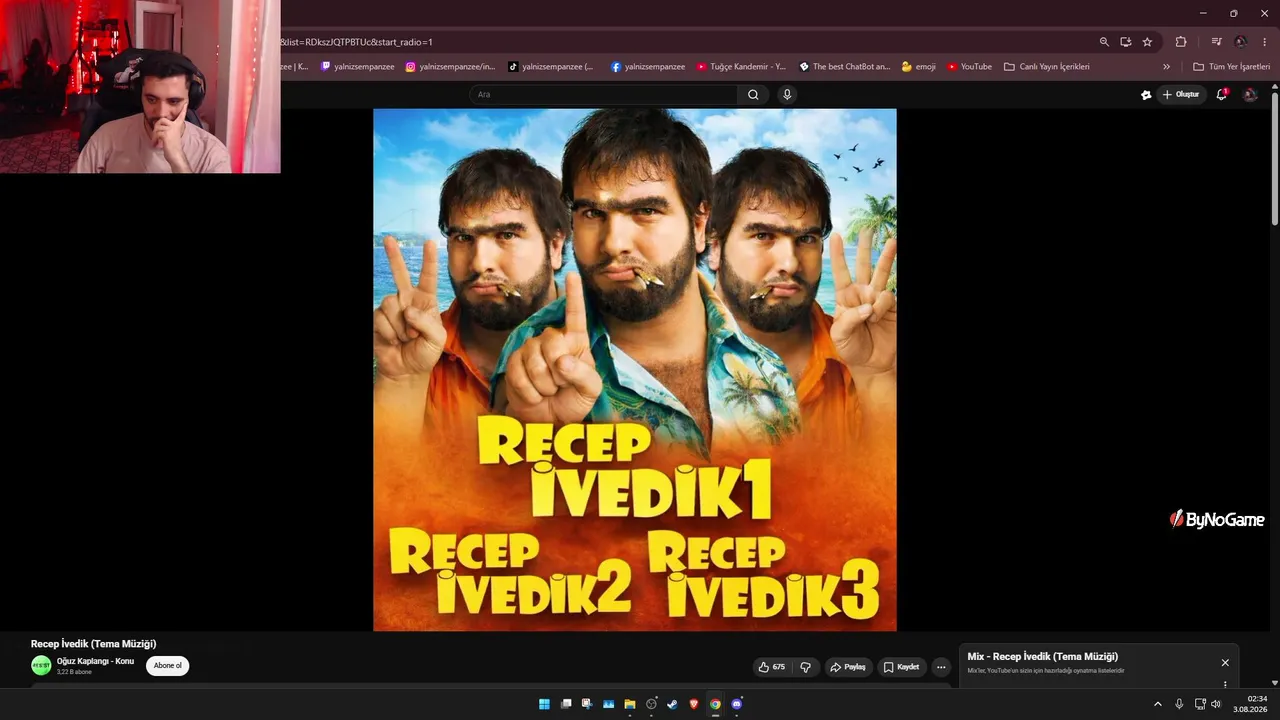The height and width of the screenshot is (720, 1280).
Task: Open the Twitch yalnizsempanzee bookmark
Action: [x=357, y=67]
